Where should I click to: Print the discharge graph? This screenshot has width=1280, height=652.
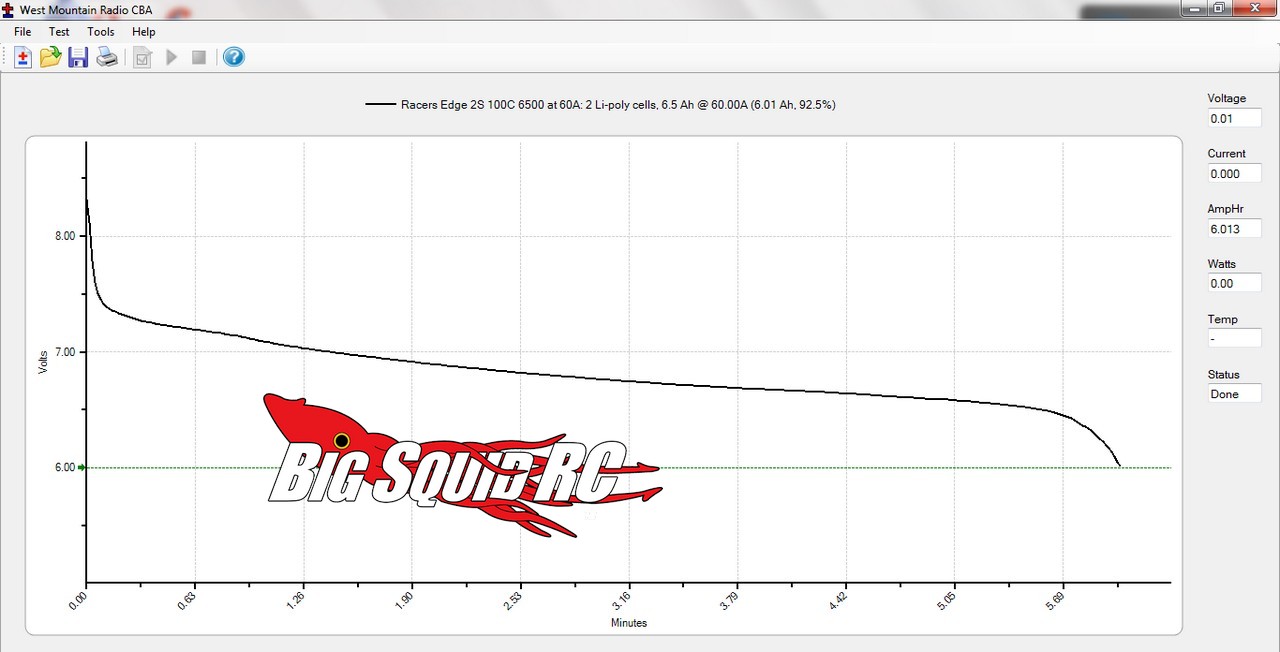(x=107, y=57)
